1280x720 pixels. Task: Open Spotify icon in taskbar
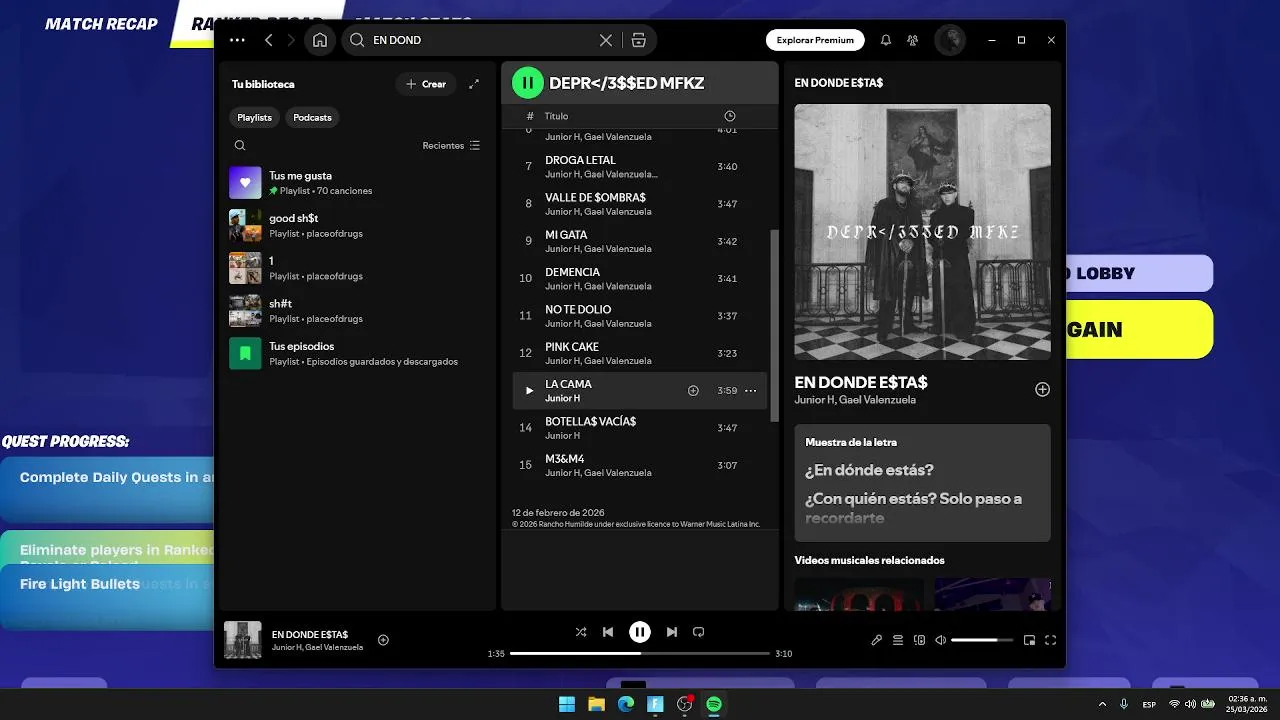point(714,704)
